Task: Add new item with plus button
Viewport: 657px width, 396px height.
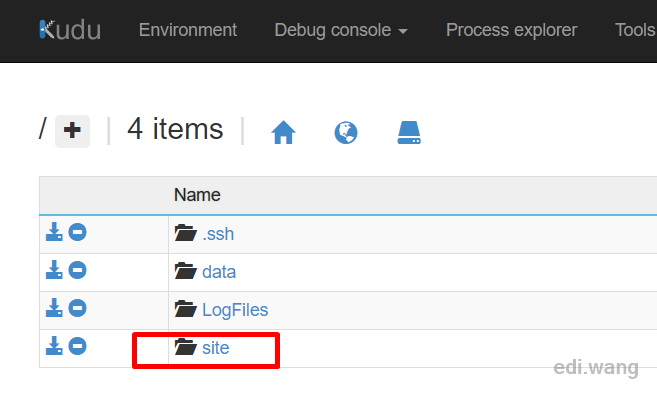Action: coord(72,131)
